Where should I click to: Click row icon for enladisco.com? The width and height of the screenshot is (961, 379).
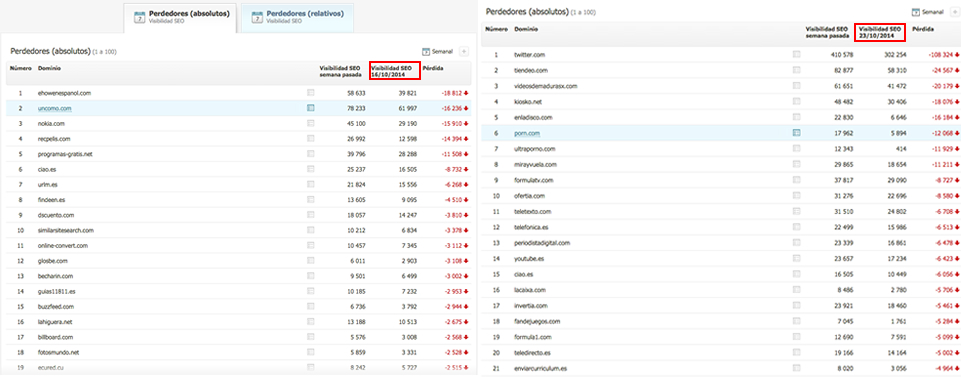pyautogui.click(x=796, y=117)
